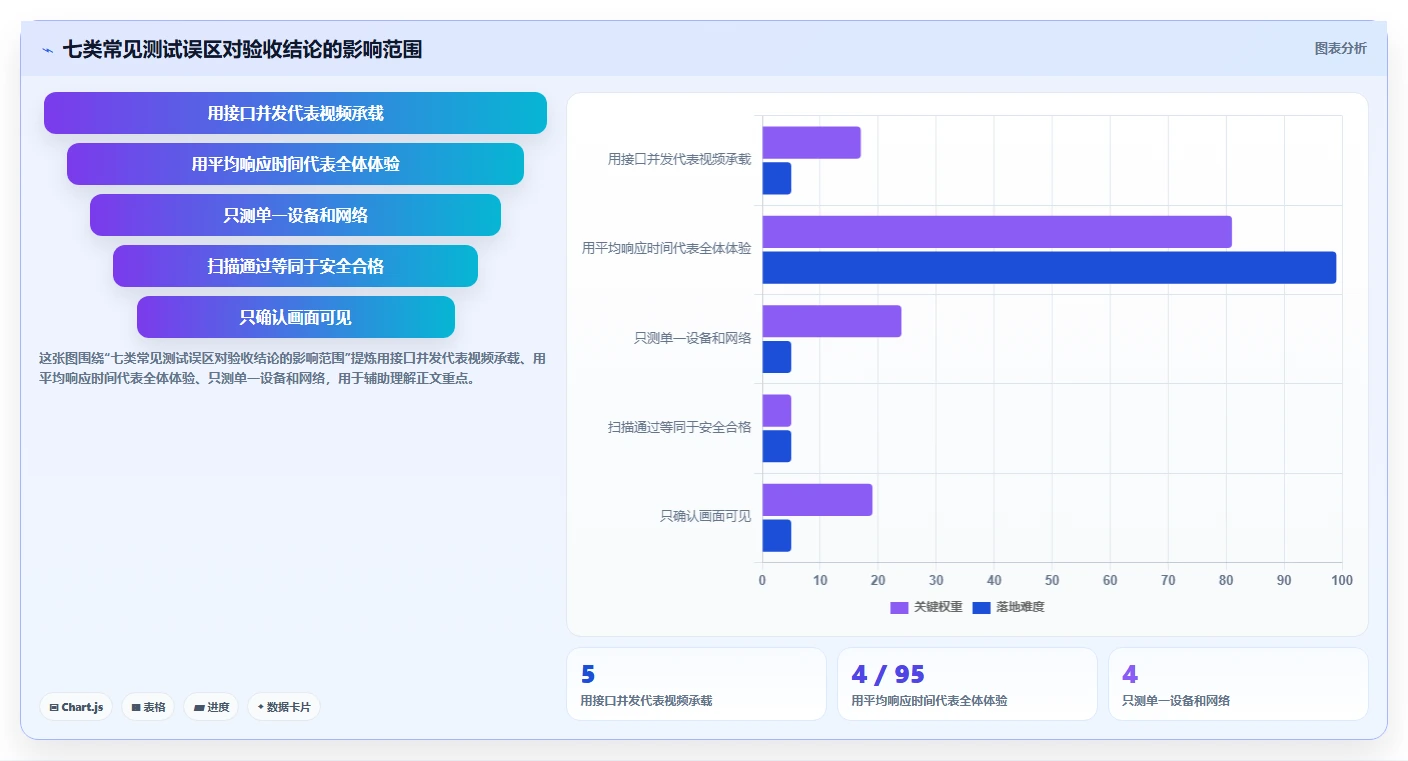Click the 图表分析 label
Screen dimensions: 1408x761
(x=1340, y=48)
